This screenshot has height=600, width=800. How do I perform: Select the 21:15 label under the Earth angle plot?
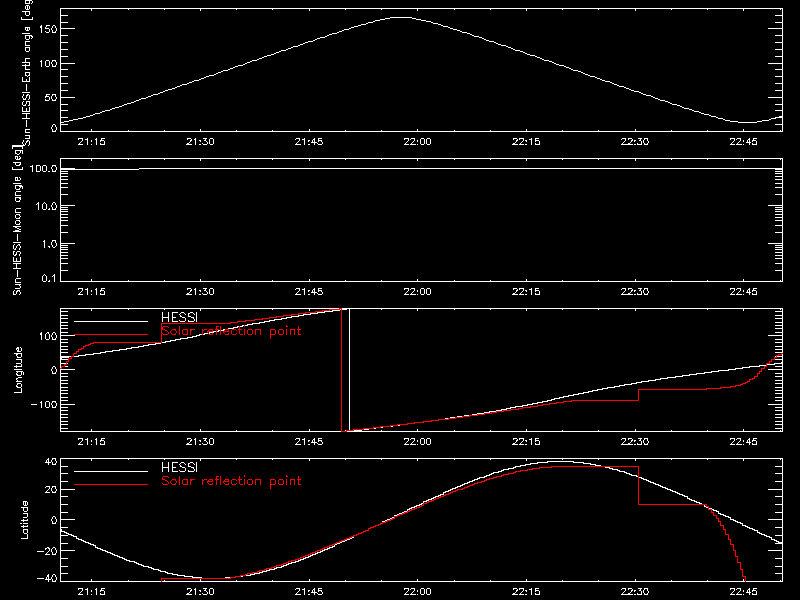(x=91, y=142)
